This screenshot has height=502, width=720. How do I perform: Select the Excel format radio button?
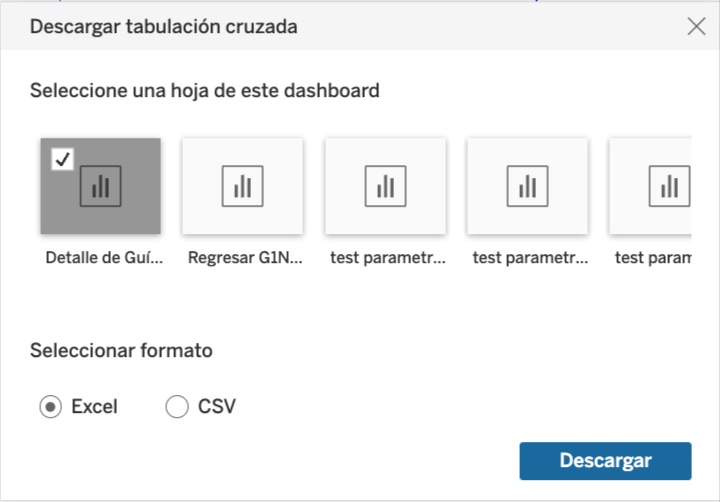[51, 406]
